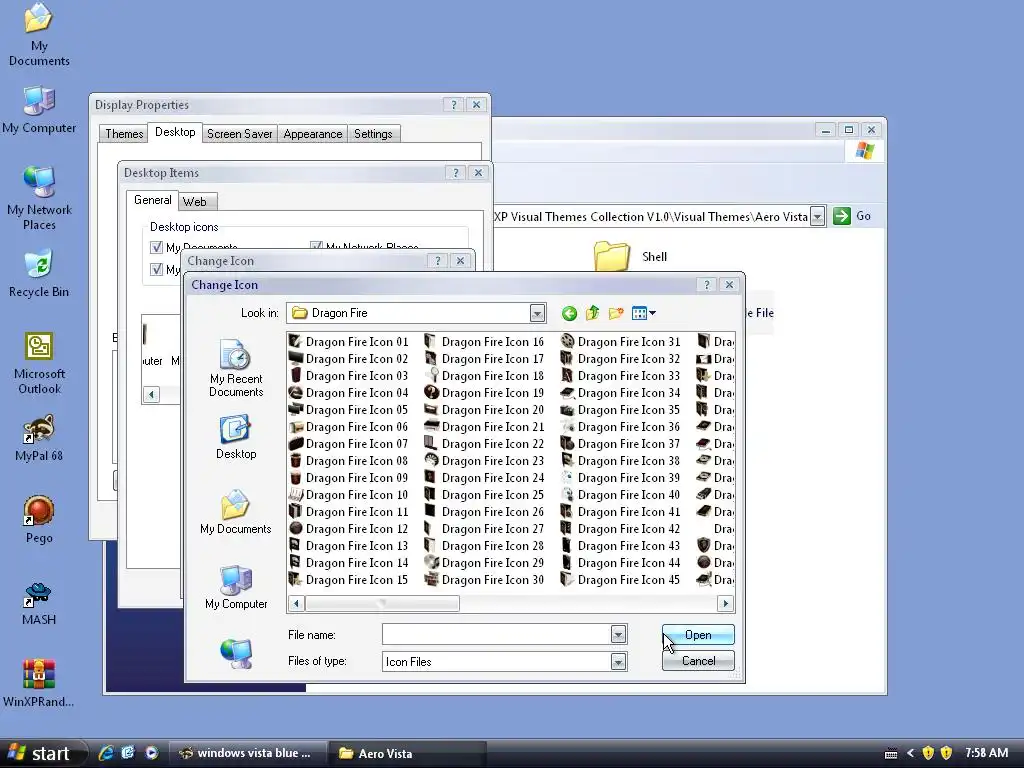Expand the Files of type dropdown
This screenshot has width=1024, height=768.
[x=618, y=662]
